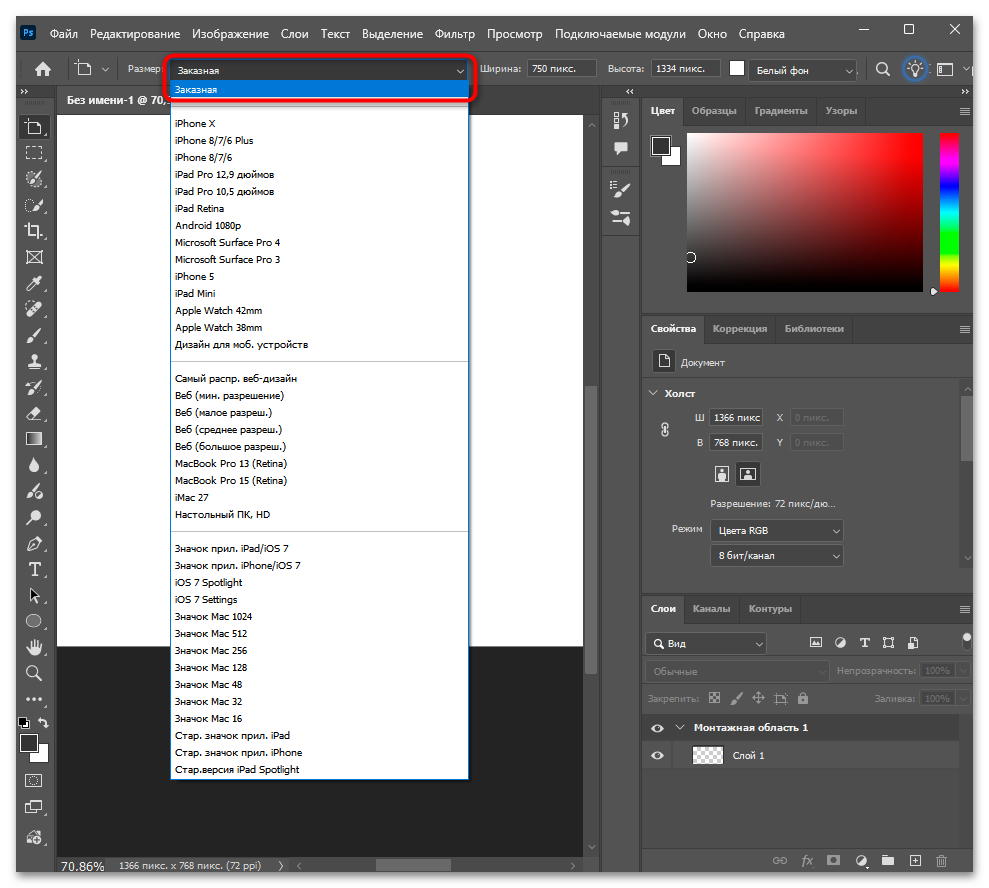Select the Horizontal Type tool
The width and height of the screenshot is (989, 888).
click(34, 569)
